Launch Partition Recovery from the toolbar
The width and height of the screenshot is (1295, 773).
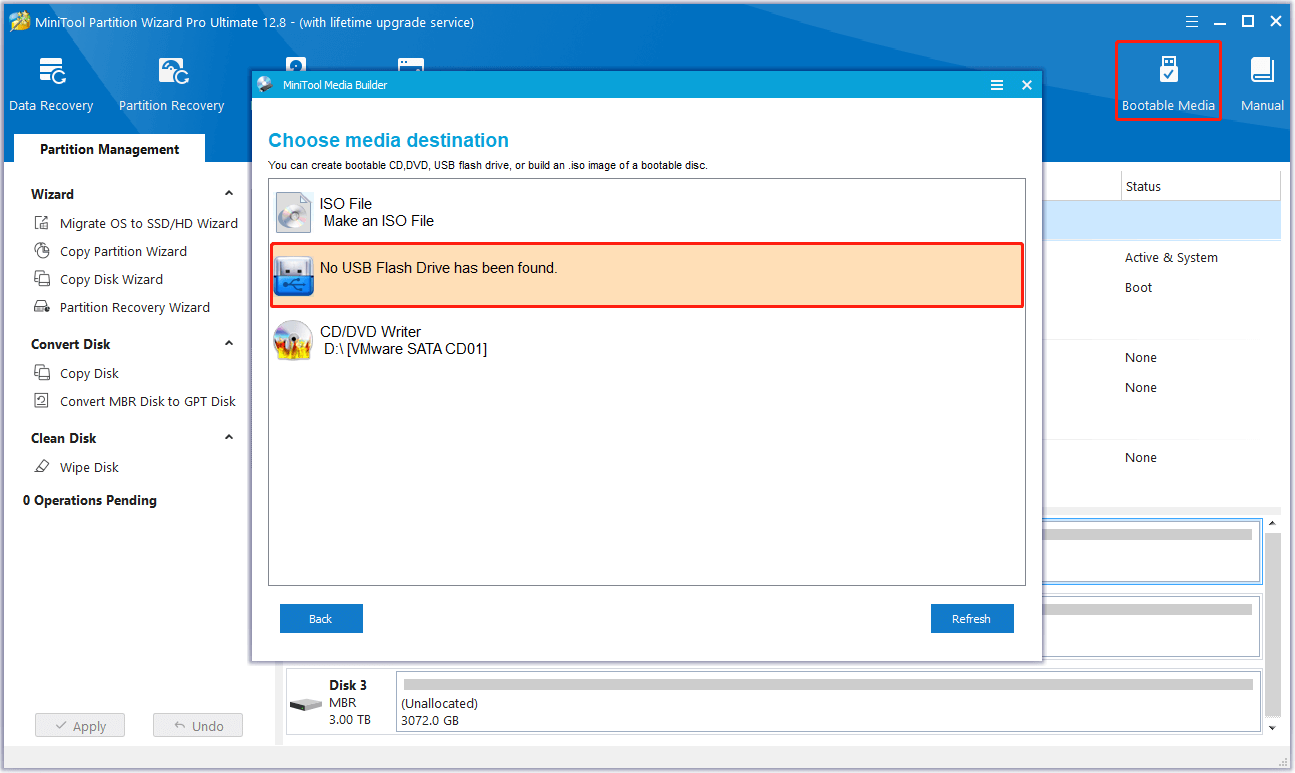(x=171, y=84)
